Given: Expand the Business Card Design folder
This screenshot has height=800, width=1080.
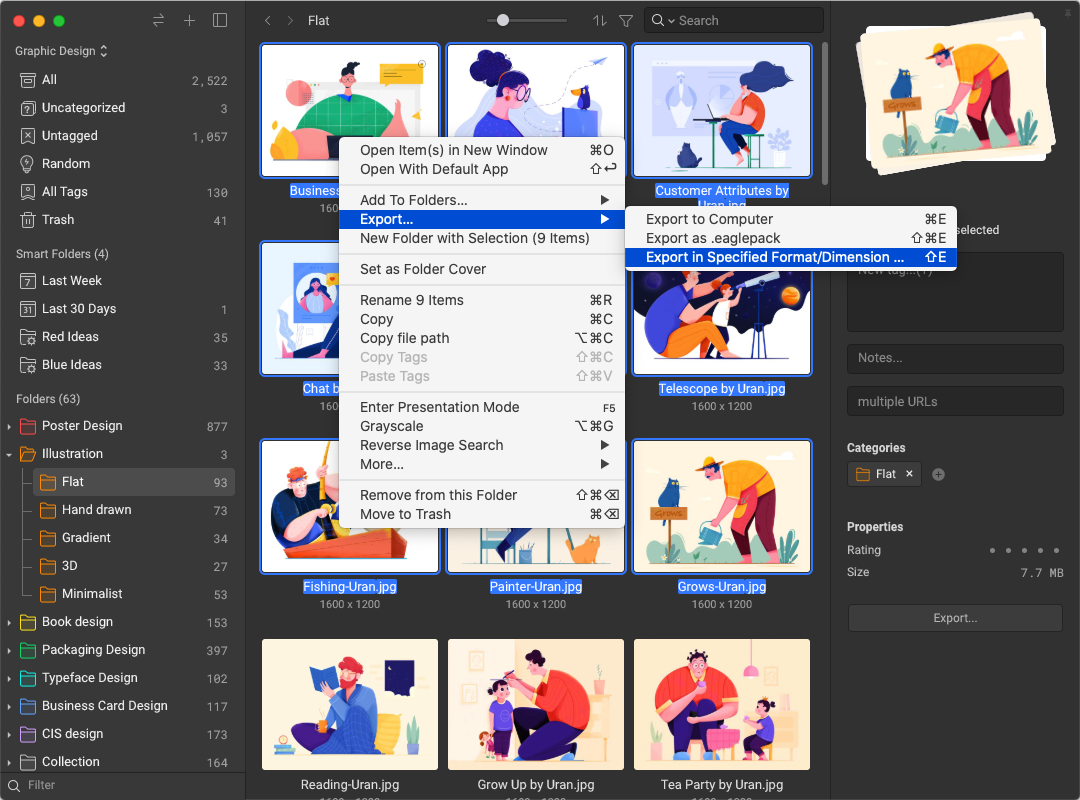Looking at the screenshot, I should (9, 706).
